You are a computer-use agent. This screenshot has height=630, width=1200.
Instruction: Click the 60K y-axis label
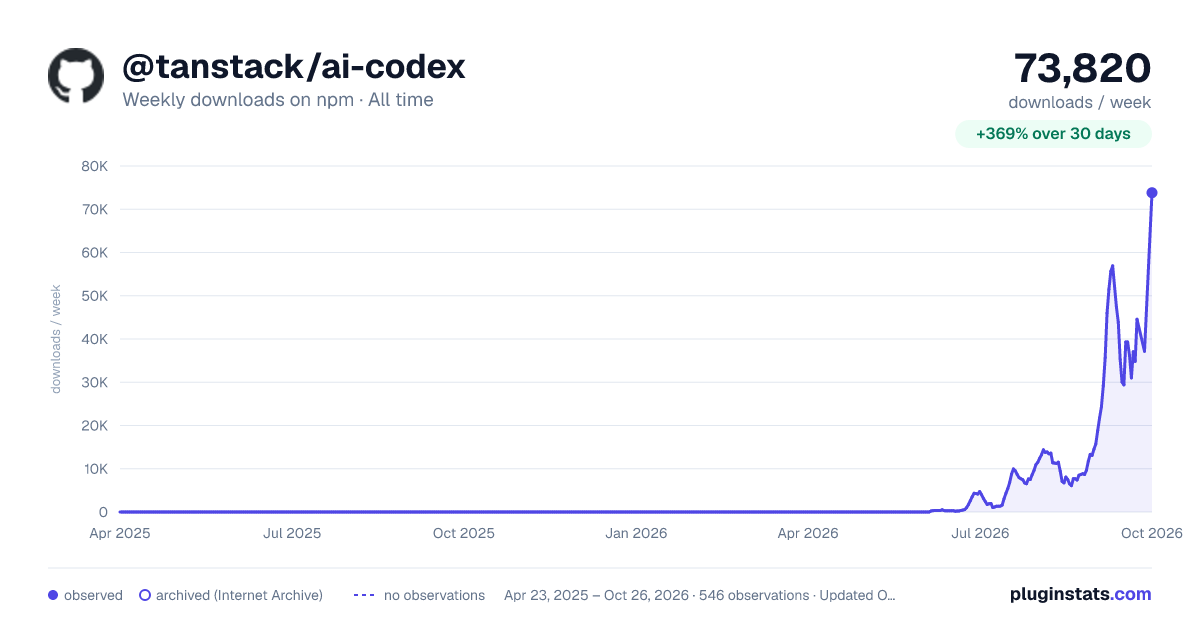[94, 252]
